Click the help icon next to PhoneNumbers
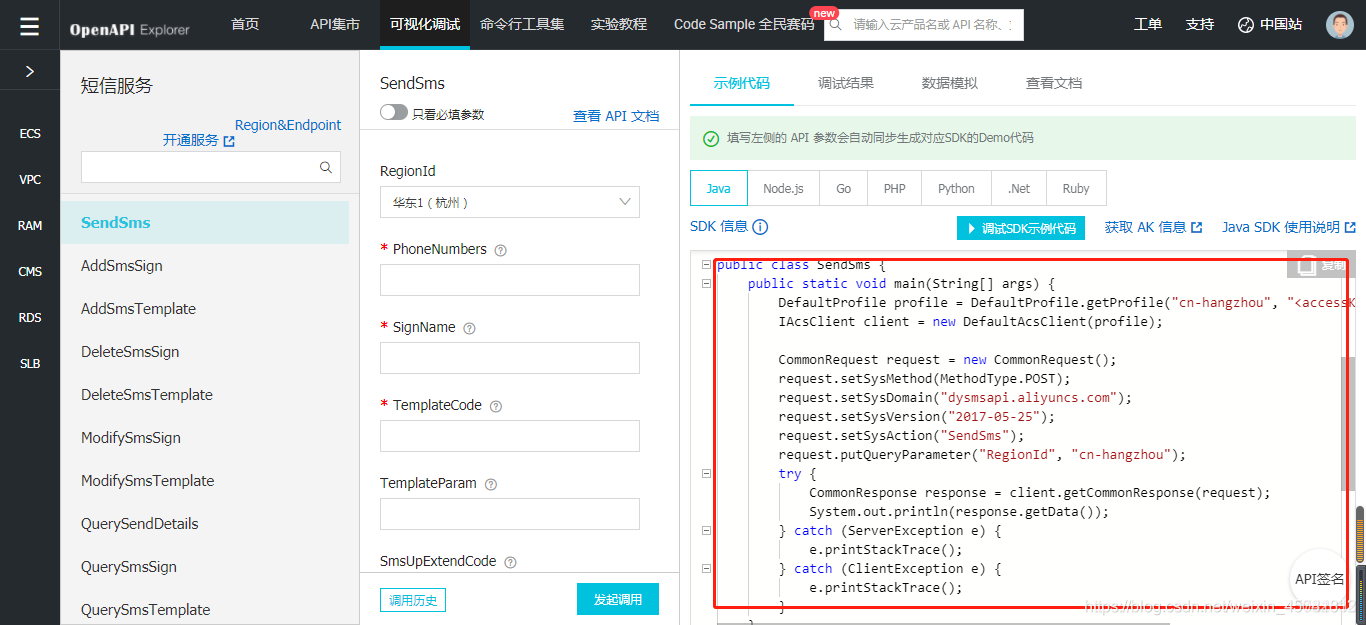This screenshot has height=625, width=1366. click(x=500, y=250)
